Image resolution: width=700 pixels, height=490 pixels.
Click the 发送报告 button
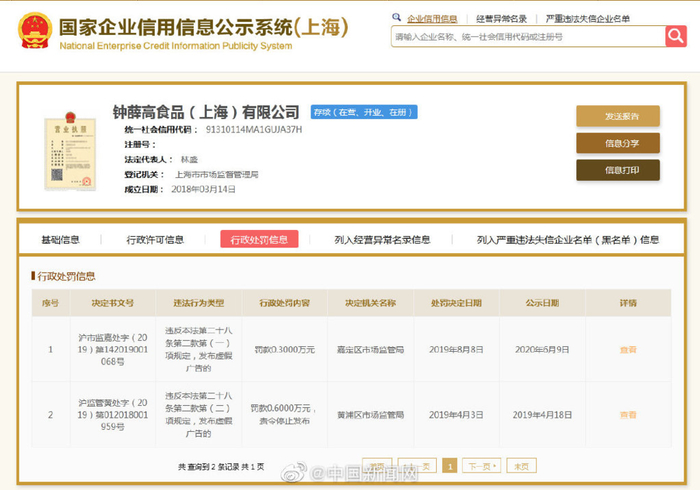pyautogui.click(x=618, y=116)
